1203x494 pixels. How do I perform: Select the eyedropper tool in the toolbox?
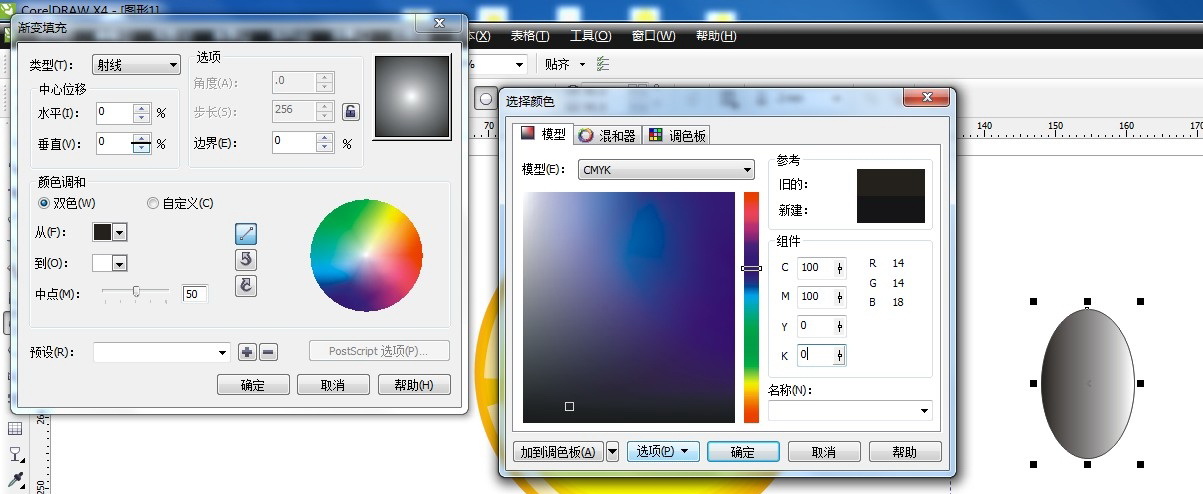coord(15,481)
